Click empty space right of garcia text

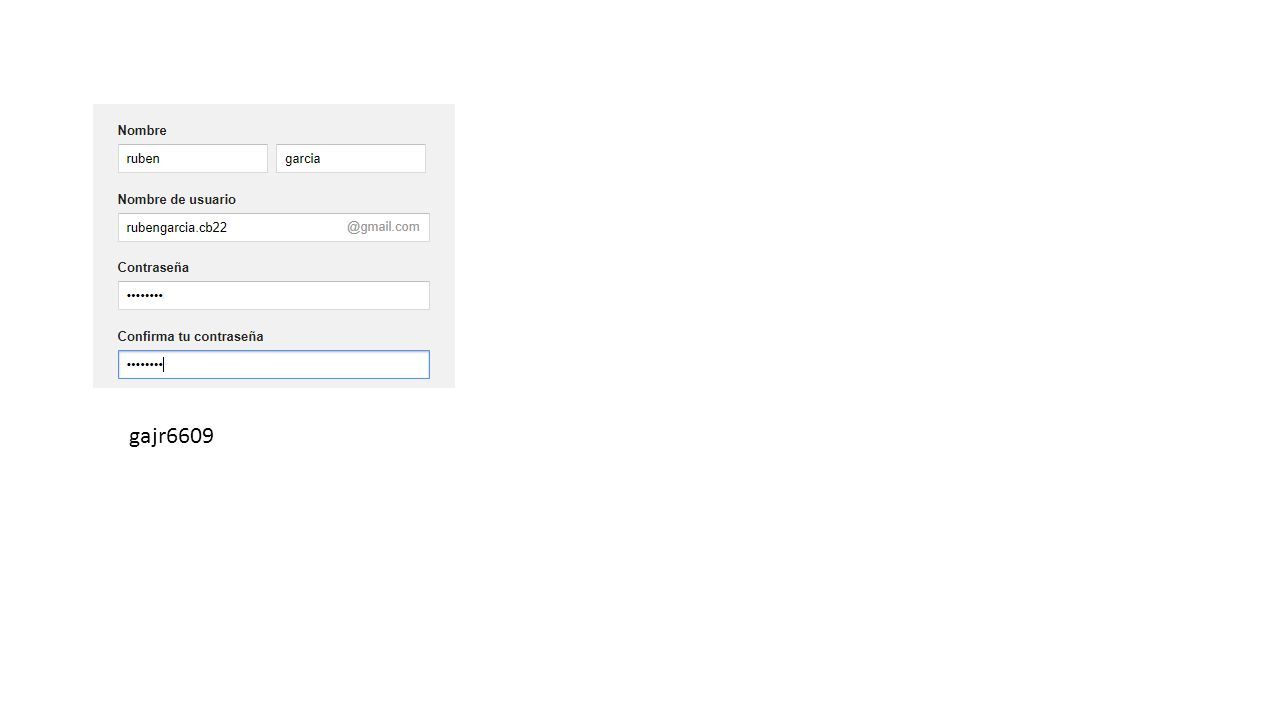click(x=372, y=158)
